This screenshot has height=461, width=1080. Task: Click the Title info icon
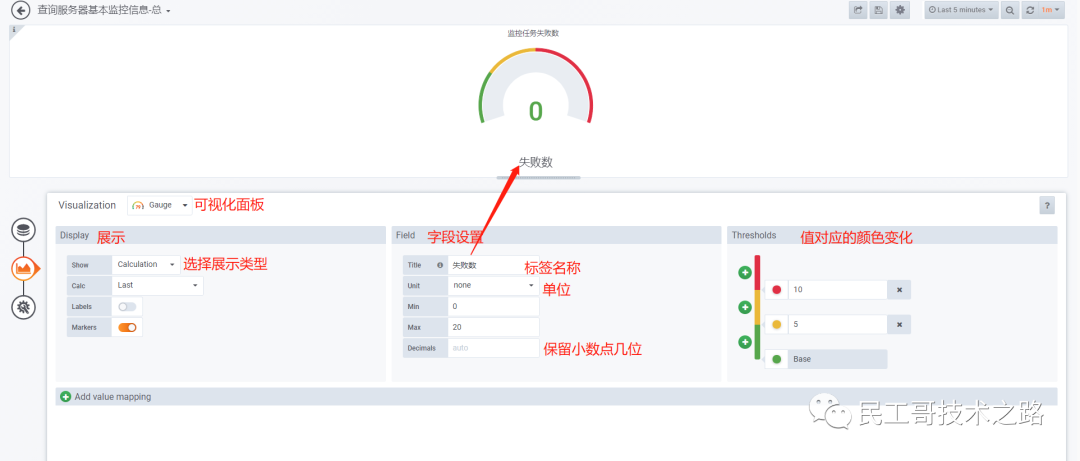tap(440, 265)
